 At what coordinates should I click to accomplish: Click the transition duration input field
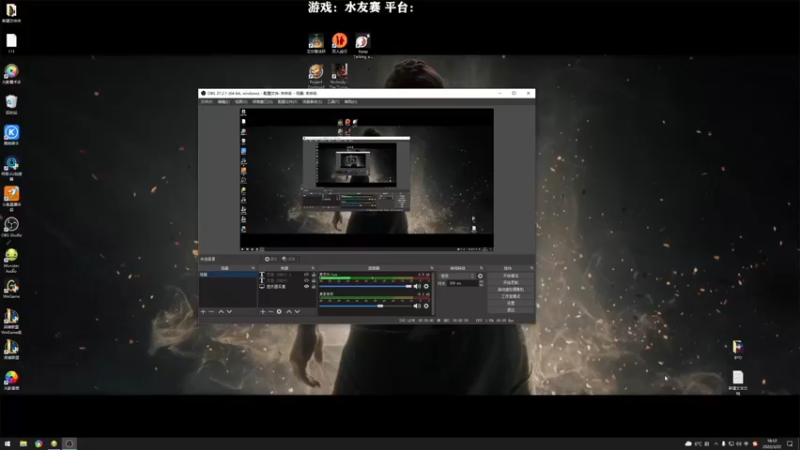(x=462, y=283)
